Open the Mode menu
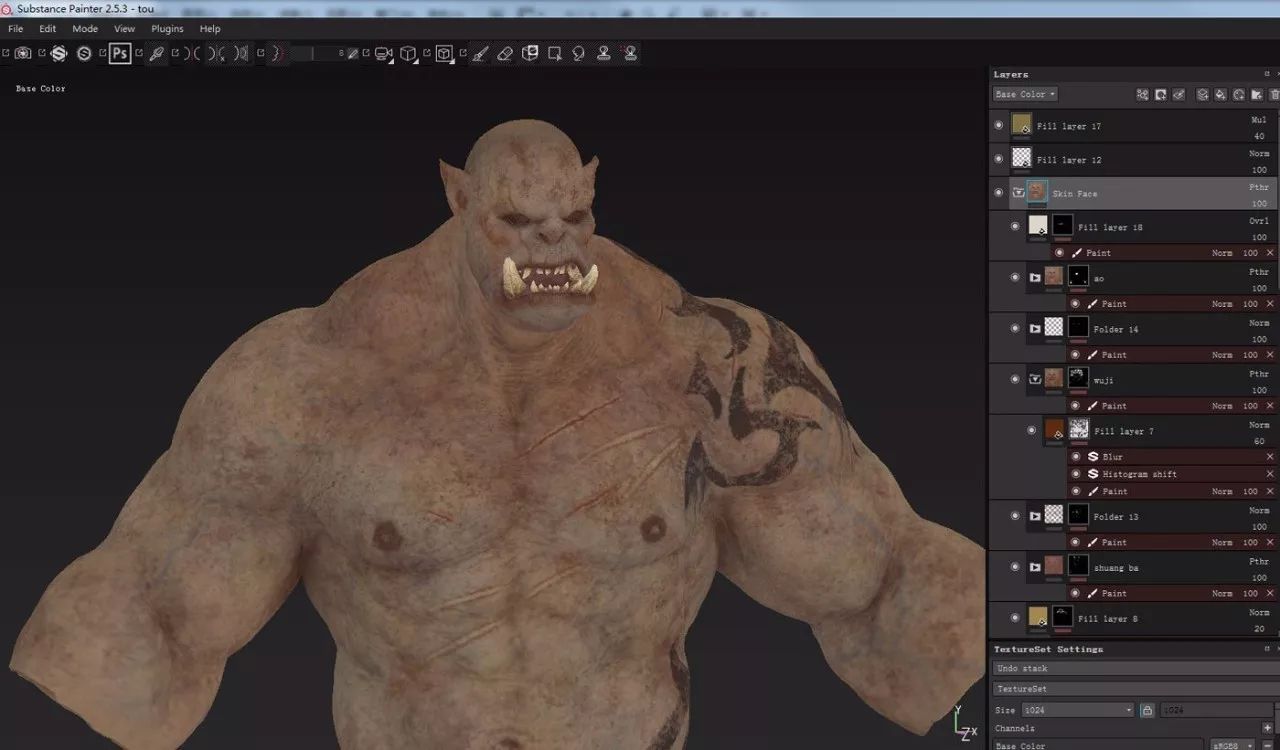This screenshot has height=750, width=1280. 85,29
